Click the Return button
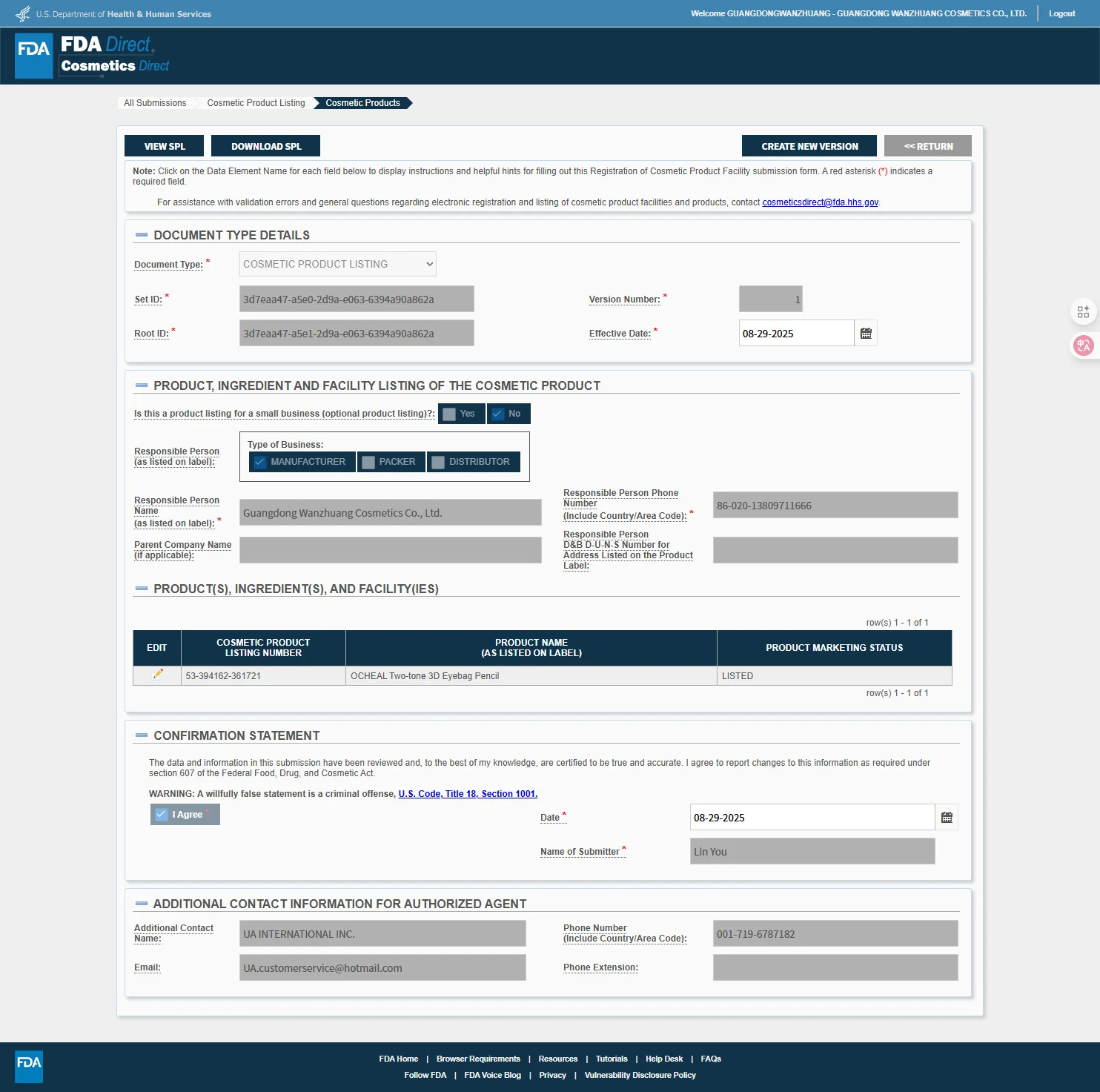The image size is (1100, 1092). tap(928, 146)
